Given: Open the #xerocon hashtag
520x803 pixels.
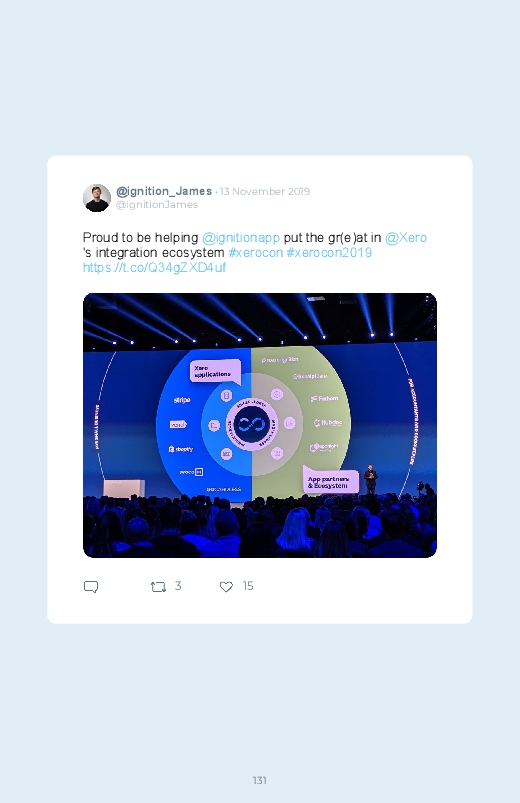Looking at the screenshot, I should 256,252.
